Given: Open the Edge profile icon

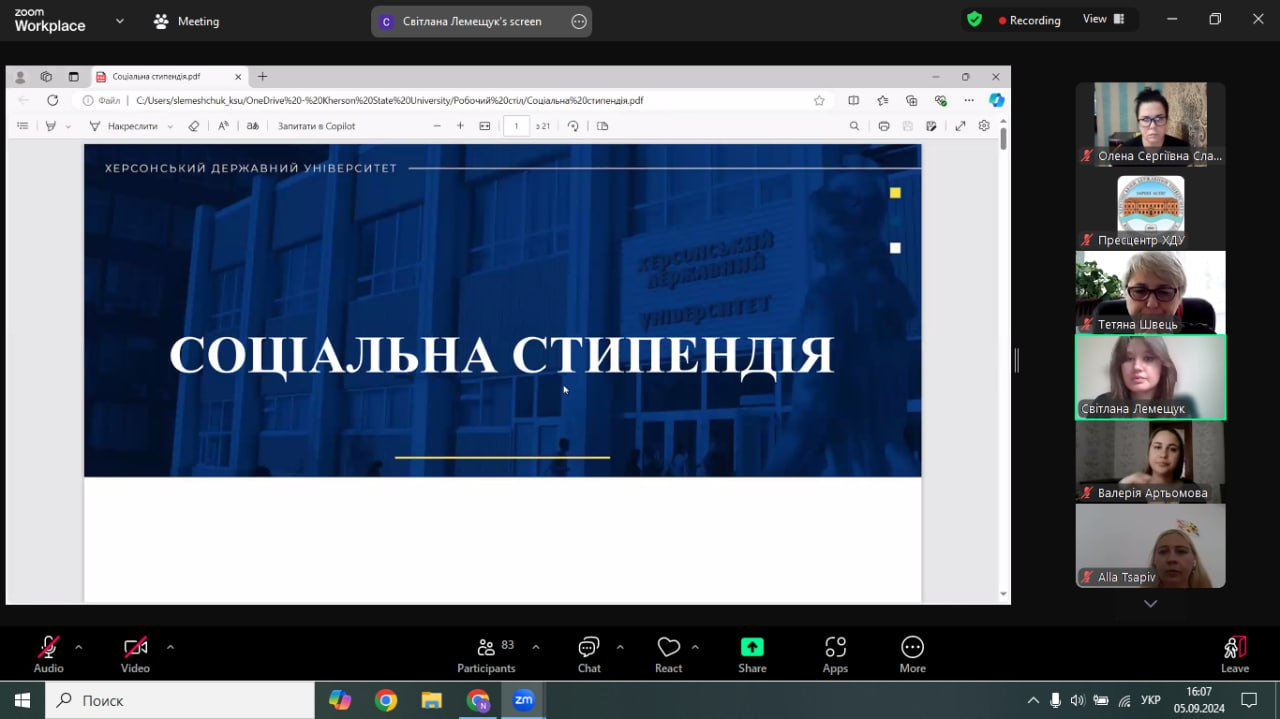Looking at the screenshot, I should point(20,77).
